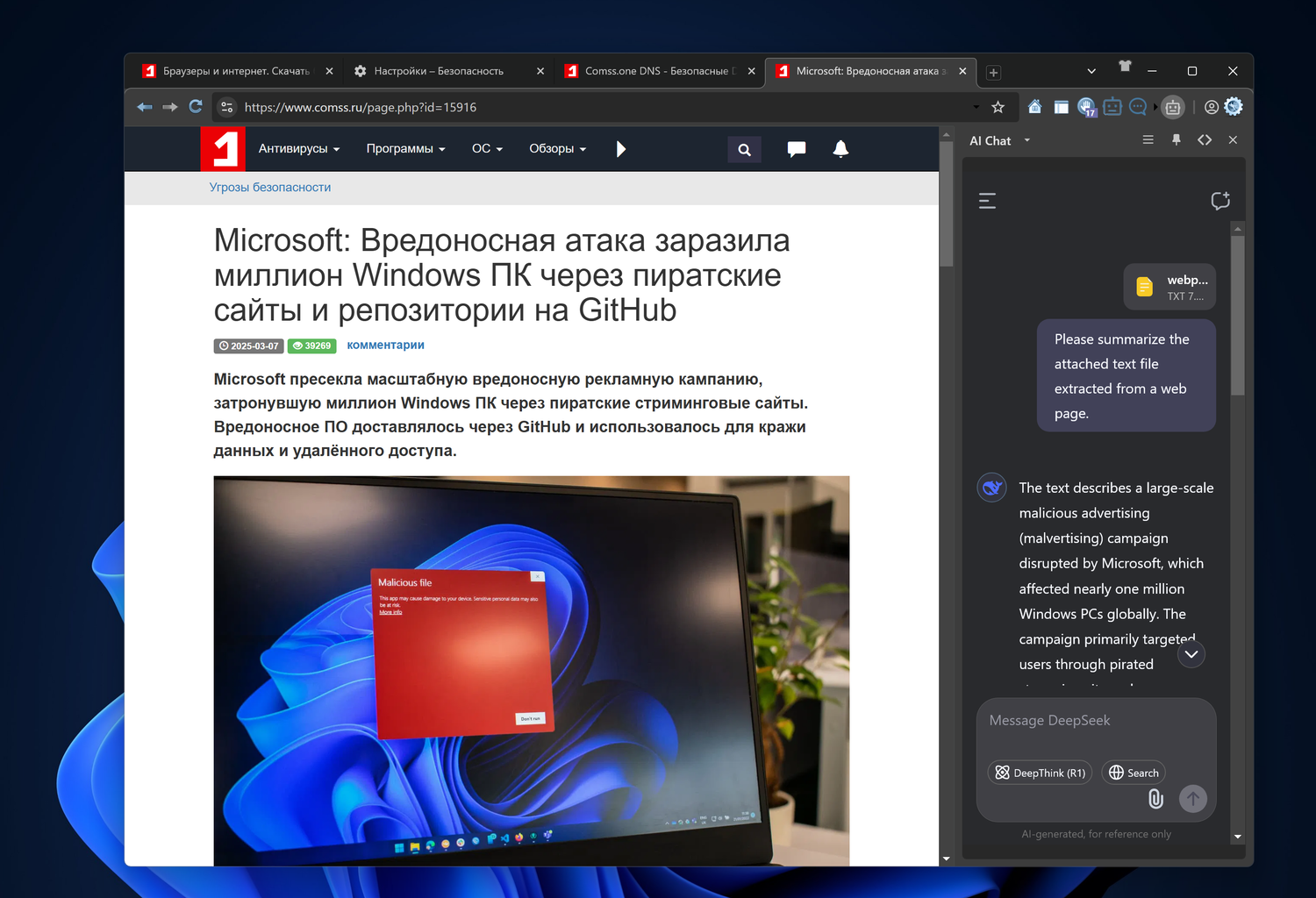Expand the Антивирусы dropdown menu
The image size is (1316, 898).
coord(299,149)
